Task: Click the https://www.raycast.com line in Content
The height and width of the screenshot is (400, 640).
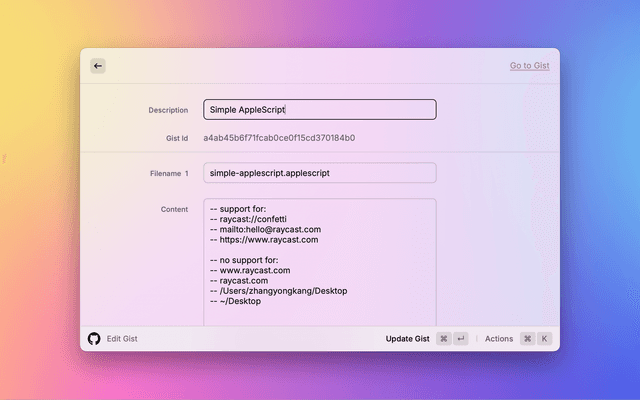Action: [264, 240]
